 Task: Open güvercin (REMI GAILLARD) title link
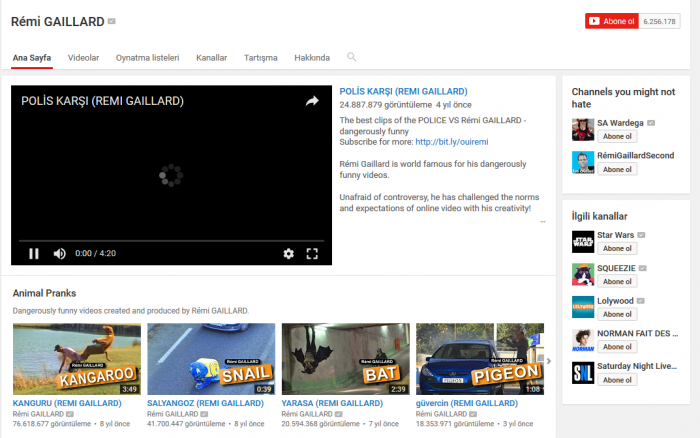pyautogui.click(x=467, y=403)
